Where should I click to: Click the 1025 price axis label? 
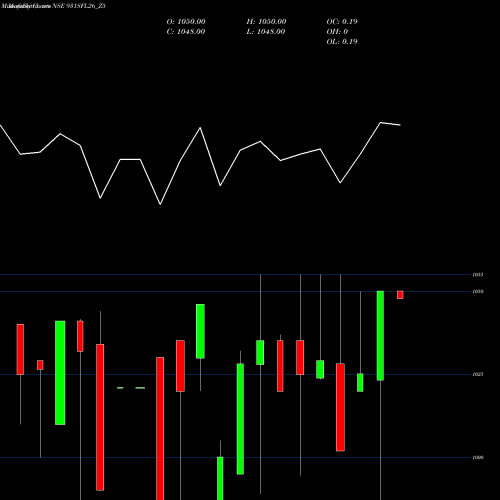click(478, 374)
